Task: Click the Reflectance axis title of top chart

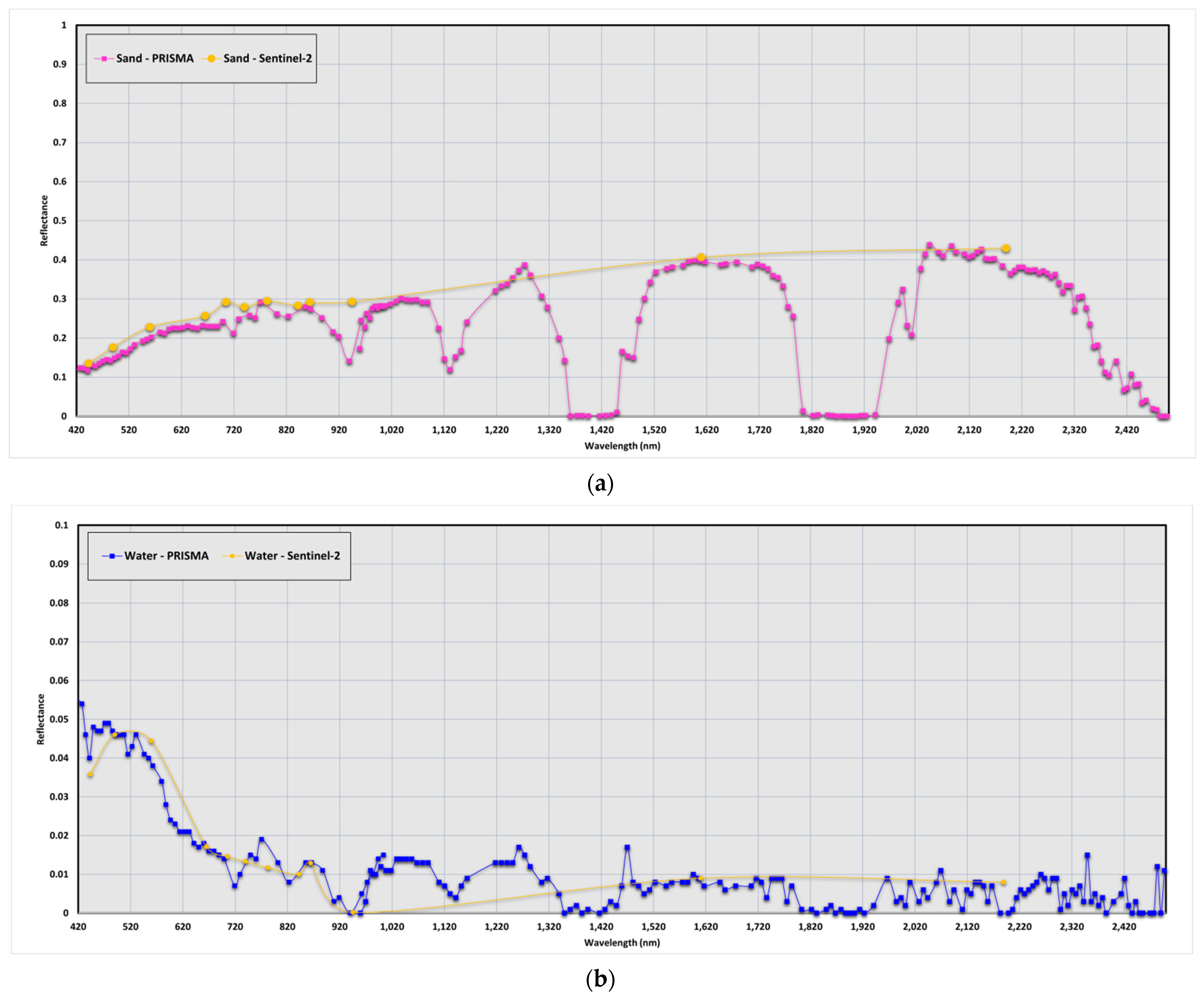Action: pos(44,221)
